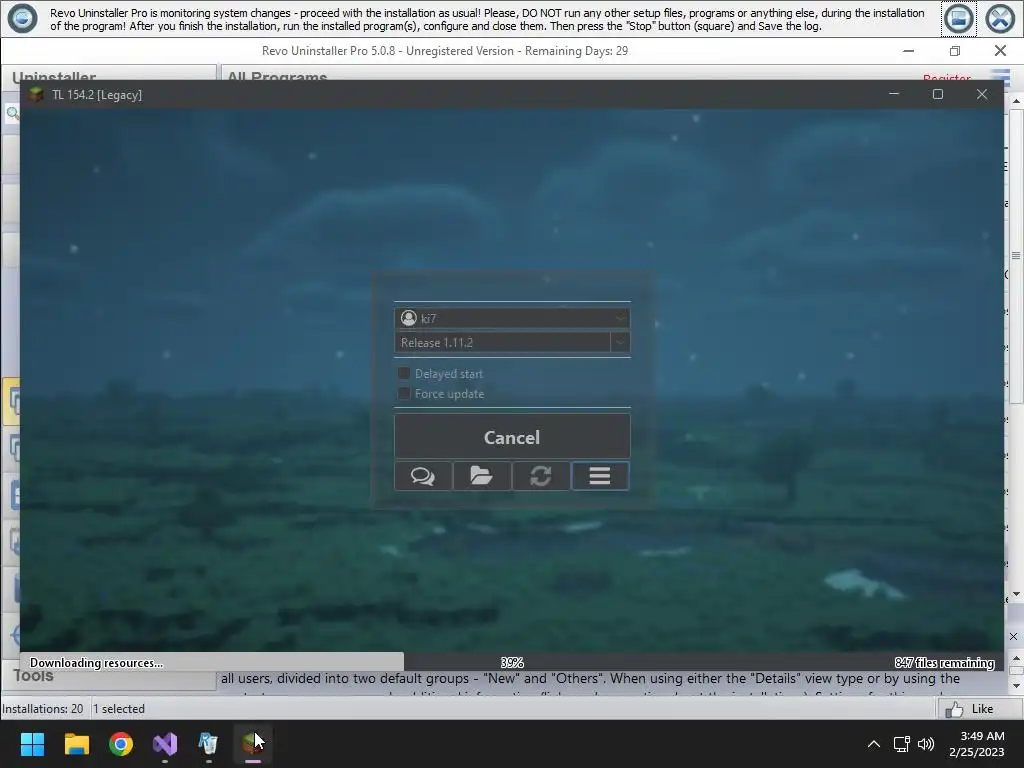The width and height of the screenshot is (1024, 768).
Task: Click the 847 files remaining text
Action: 944,663
